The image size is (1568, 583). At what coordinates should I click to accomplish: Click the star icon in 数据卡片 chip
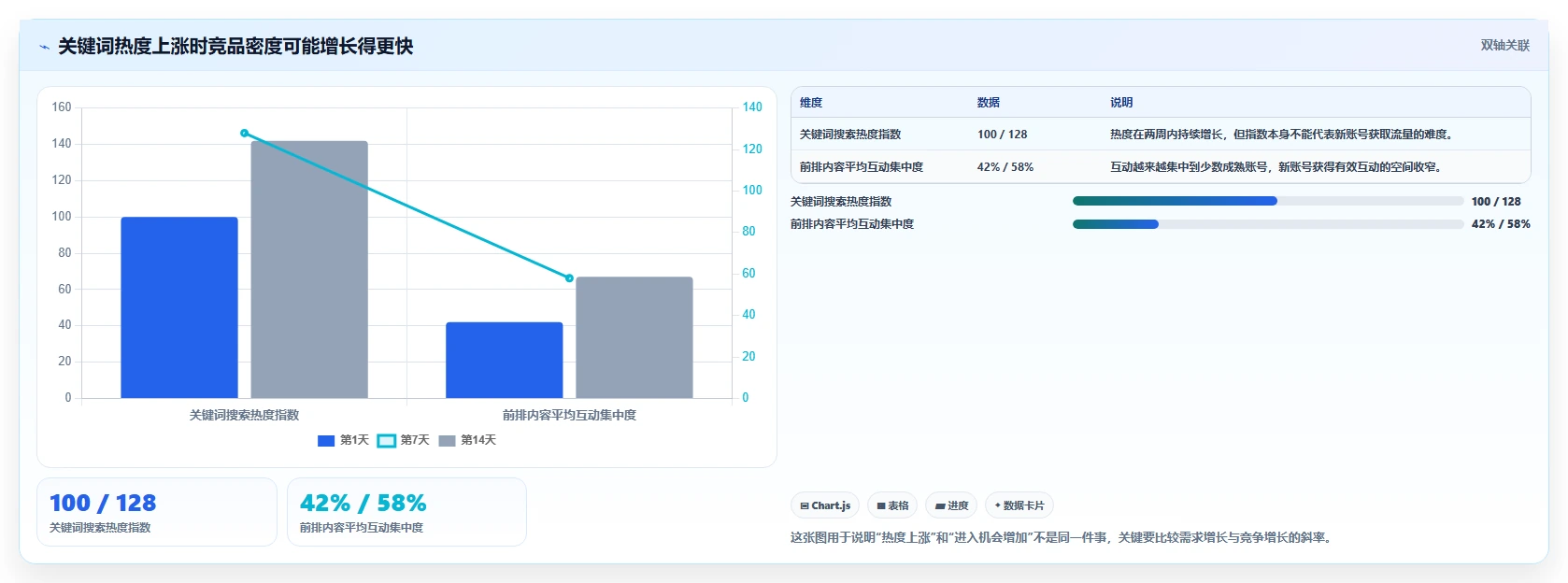coord(997,505)
